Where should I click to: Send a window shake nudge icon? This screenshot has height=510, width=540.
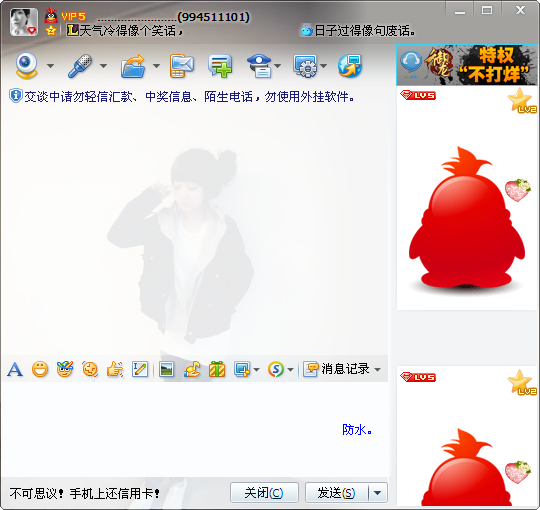[x=90, y=369]
